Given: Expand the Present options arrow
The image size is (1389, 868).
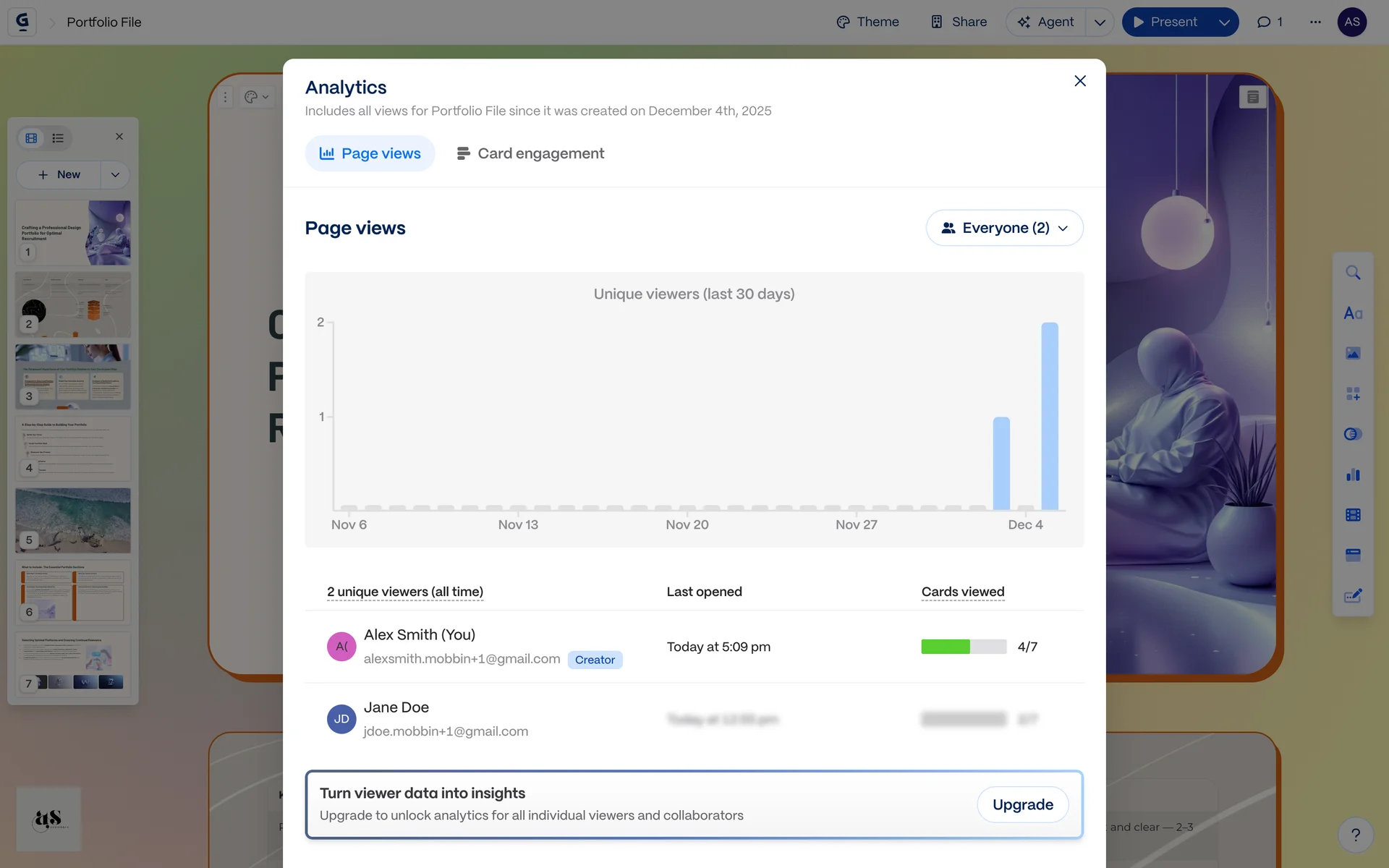Looking at the screenshot, I should pos(1224,22).
